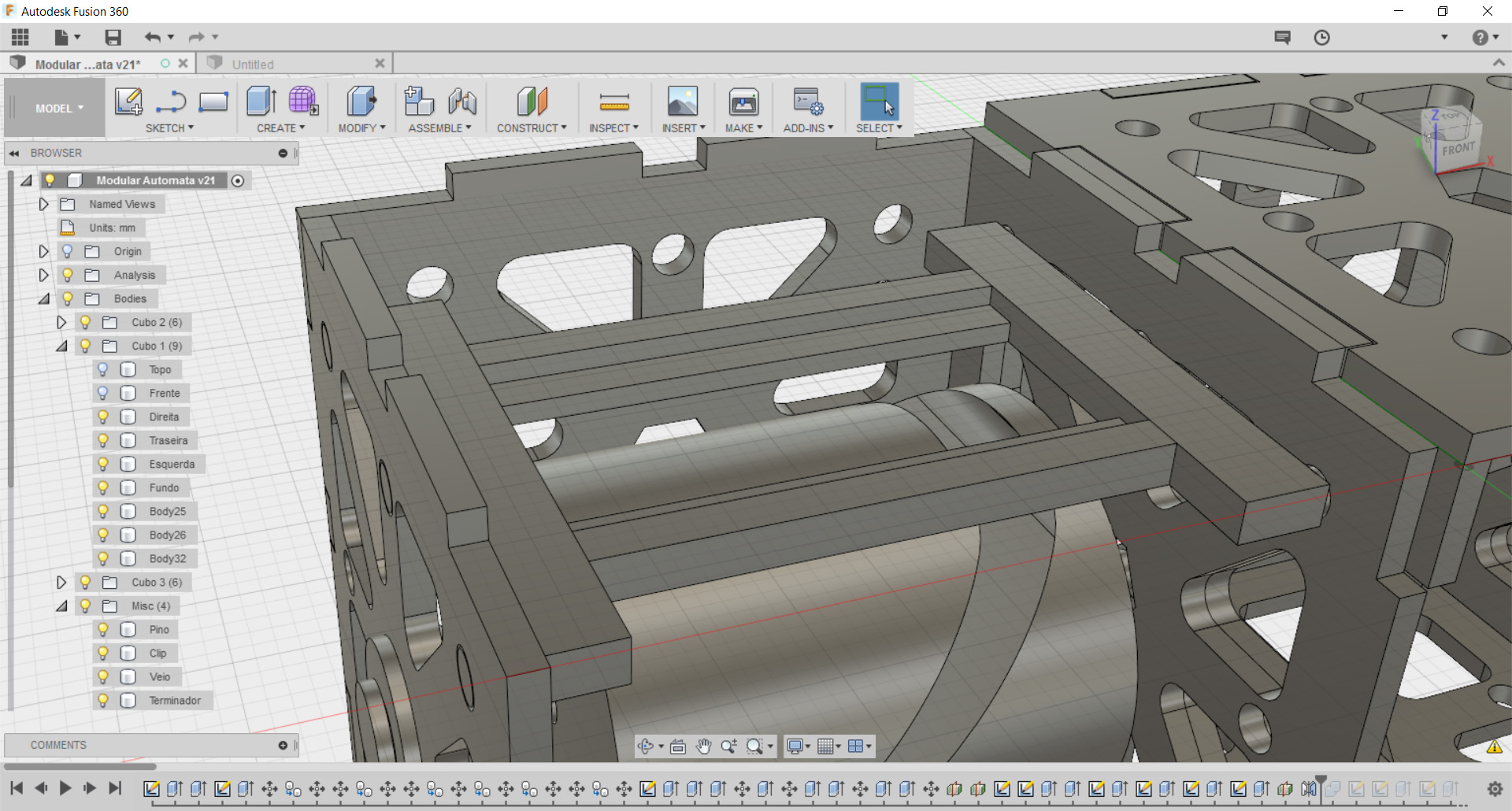This screenshot has width=1512, height=811.
Task: Select the Pan hand tool
Action: [703, 746]
